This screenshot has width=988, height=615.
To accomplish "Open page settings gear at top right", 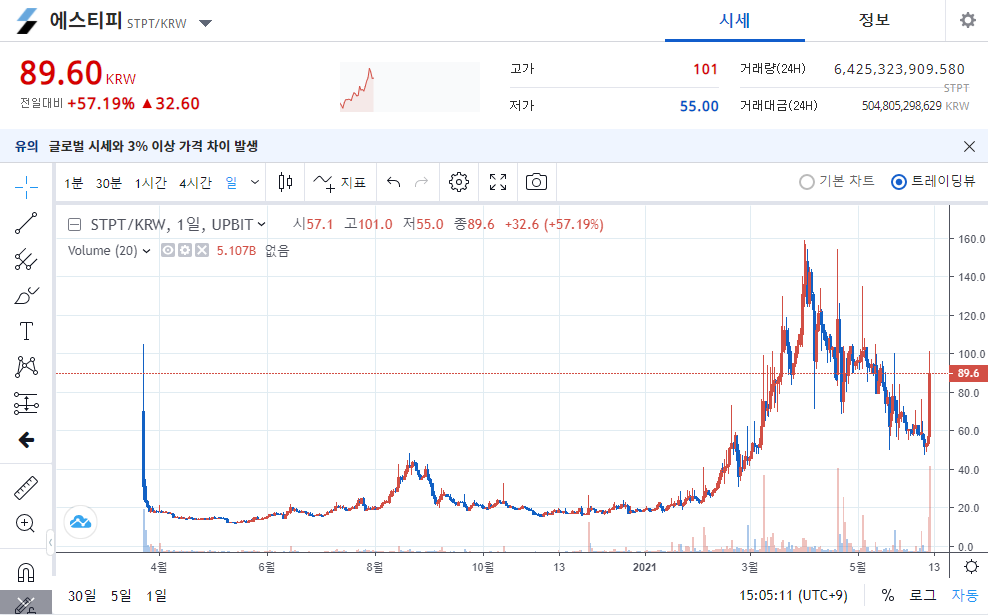I will pyautogui.click(x=967, y=20).
